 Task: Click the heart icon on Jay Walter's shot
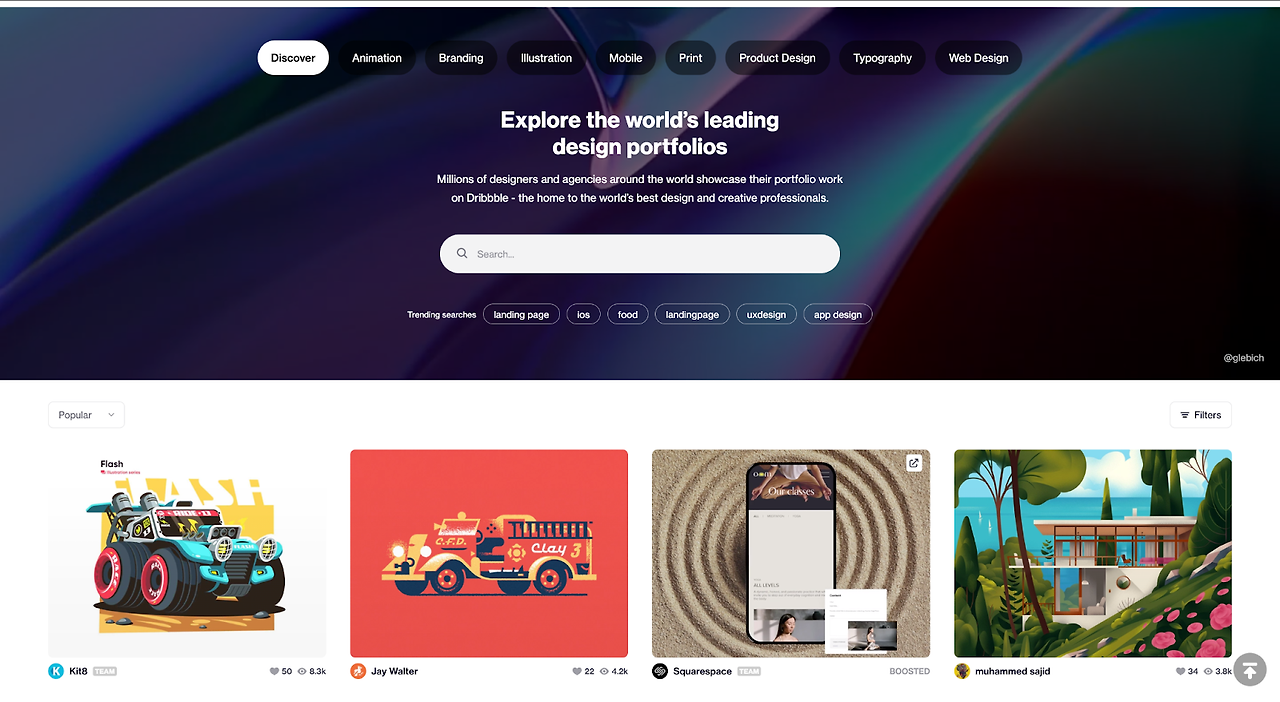point(577,672)
